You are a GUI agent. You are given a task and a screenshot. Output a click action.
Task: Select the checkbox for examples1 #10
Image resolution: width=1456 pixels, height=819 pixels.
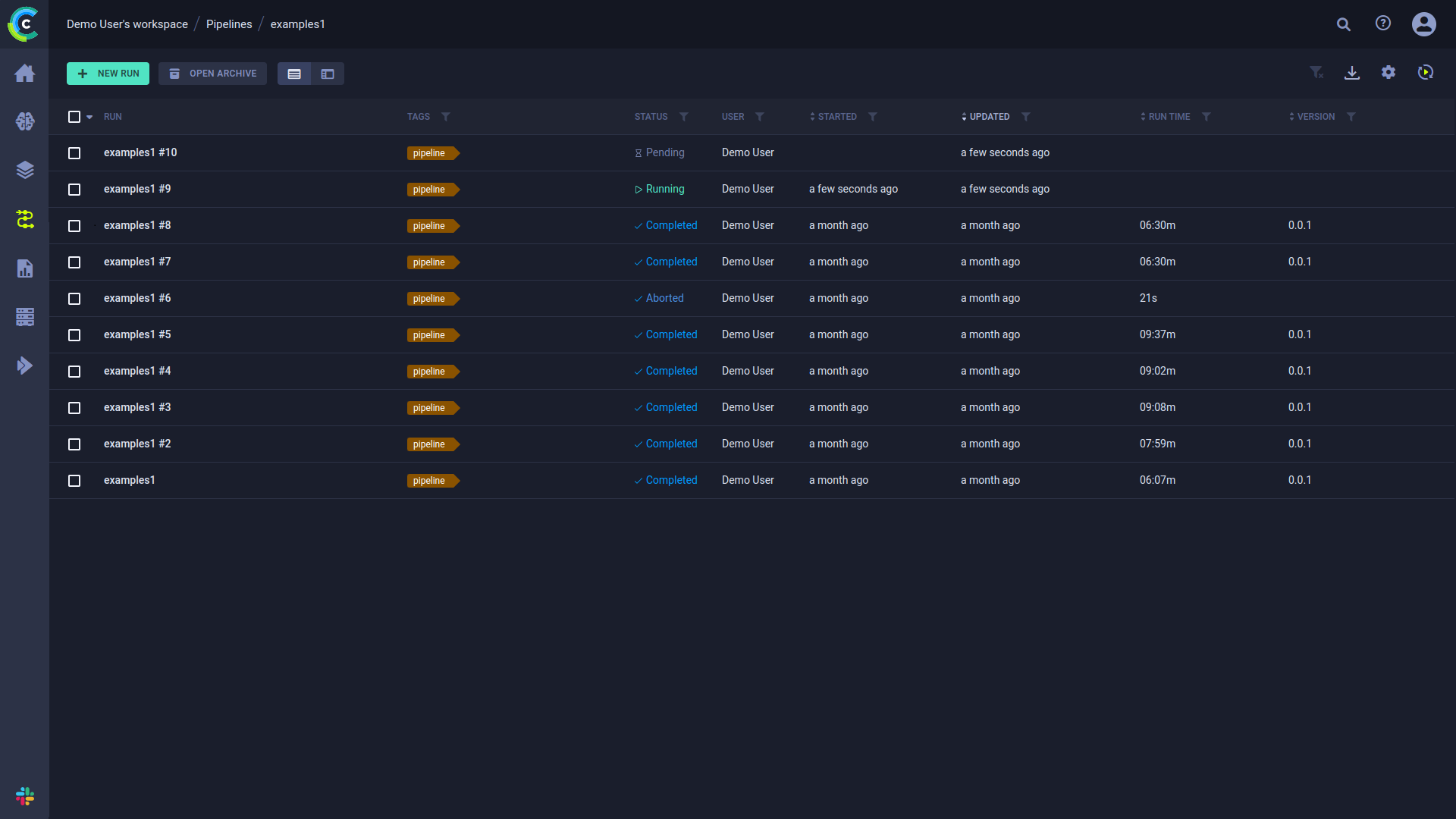(74, 152)
